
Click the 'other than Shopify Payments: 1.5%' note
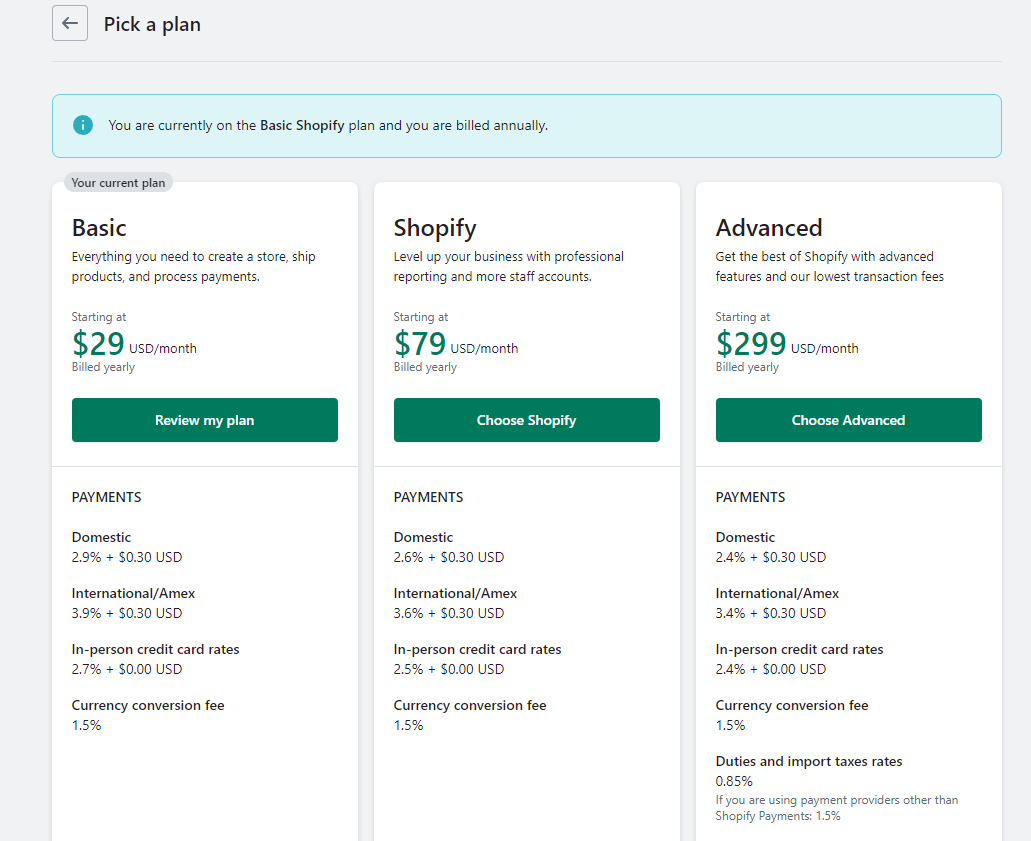[836, 807]
